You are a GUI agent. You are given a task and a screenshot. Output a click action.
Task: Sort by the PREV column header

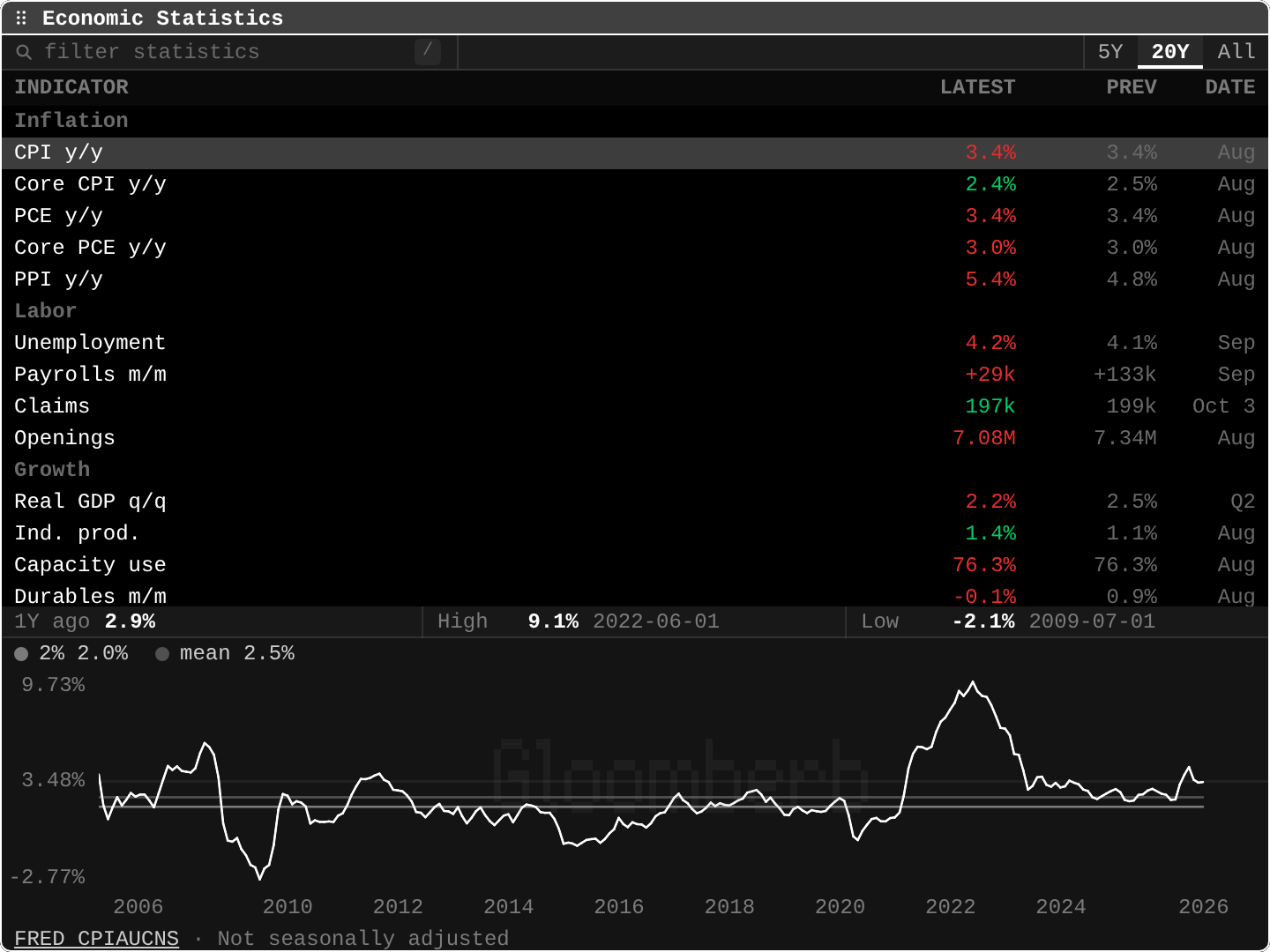1132,87
